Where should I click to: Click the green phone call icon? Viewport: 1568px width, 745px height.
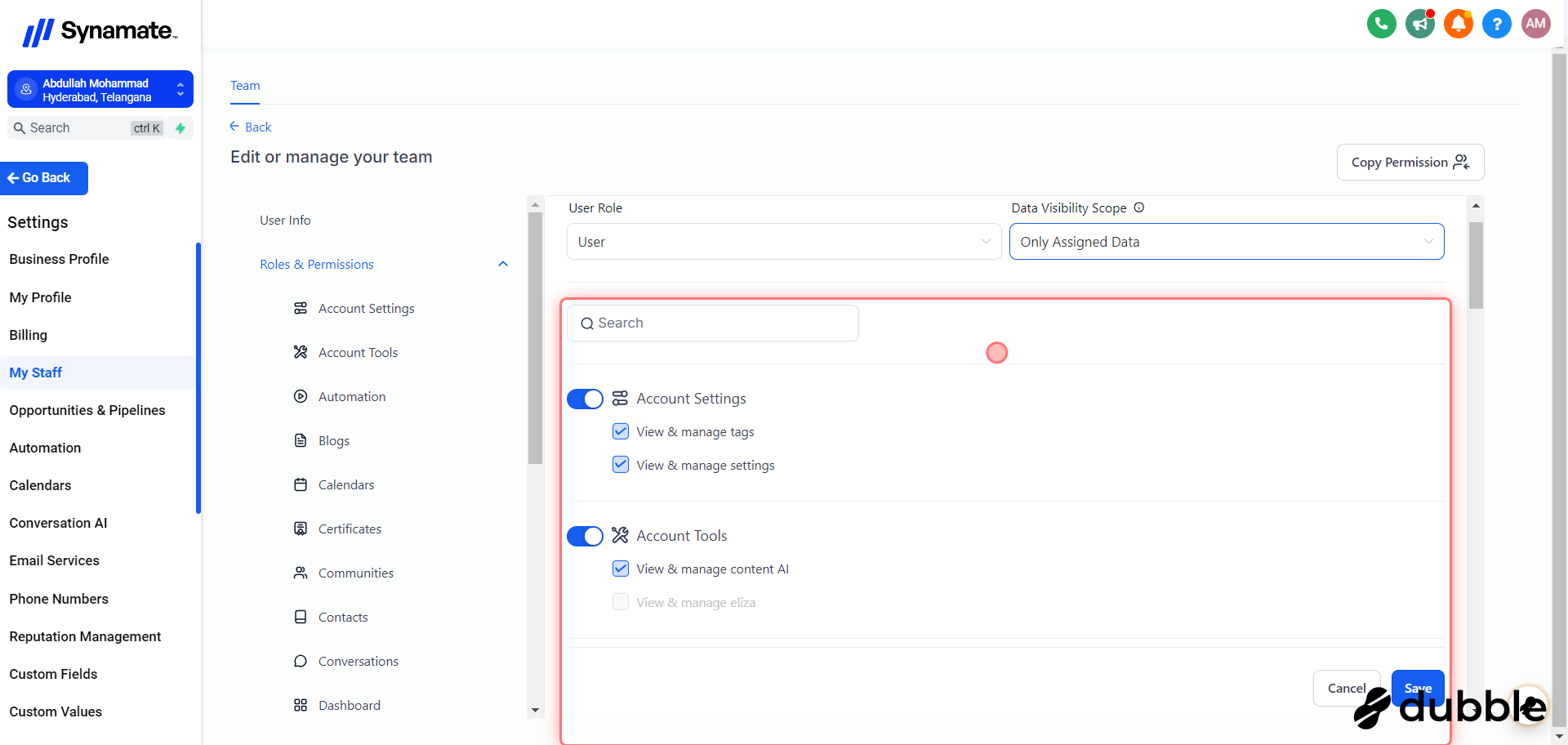tap(1381, 24)
